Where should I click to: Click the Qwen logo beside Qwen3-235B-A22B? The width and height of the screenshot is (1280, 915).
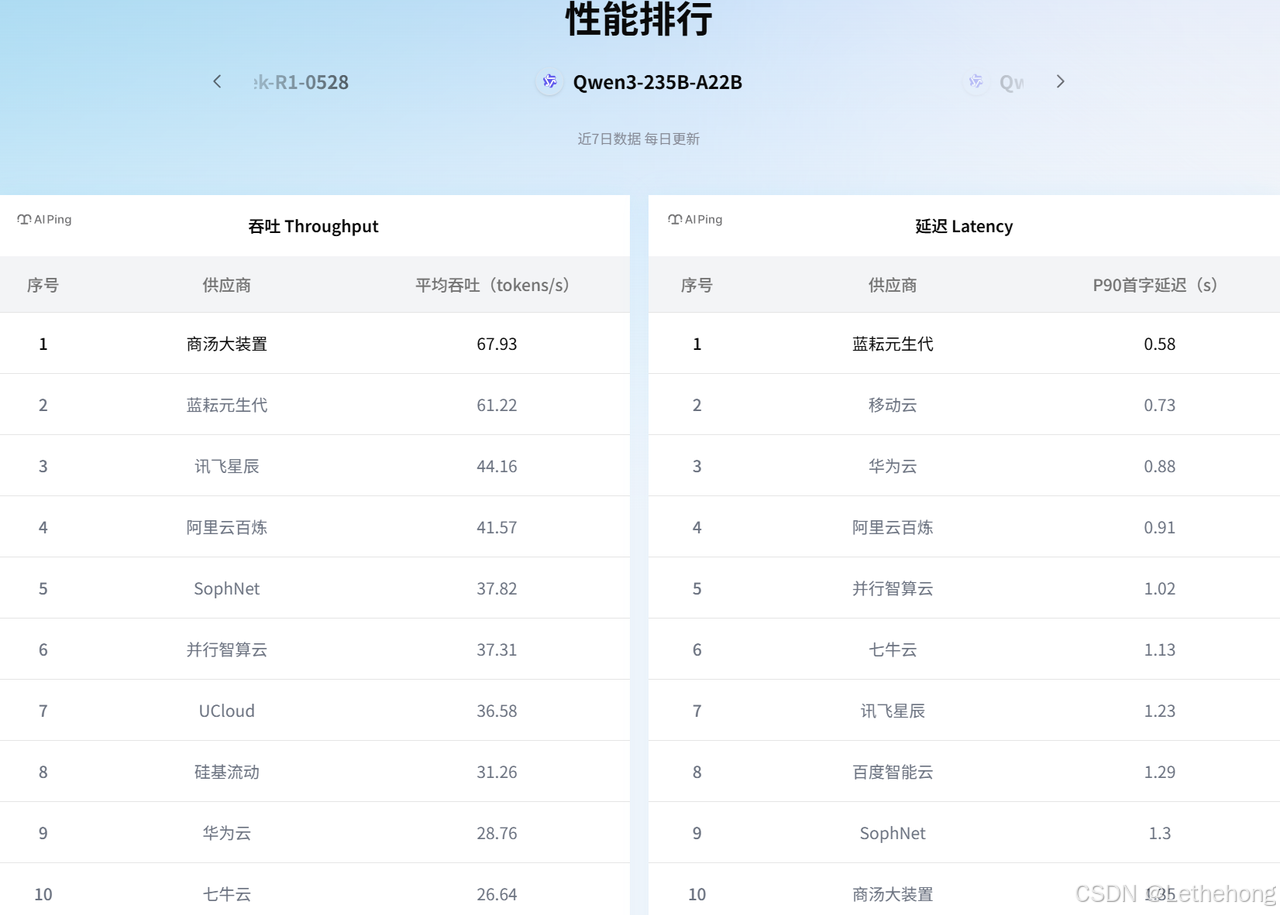549,82
